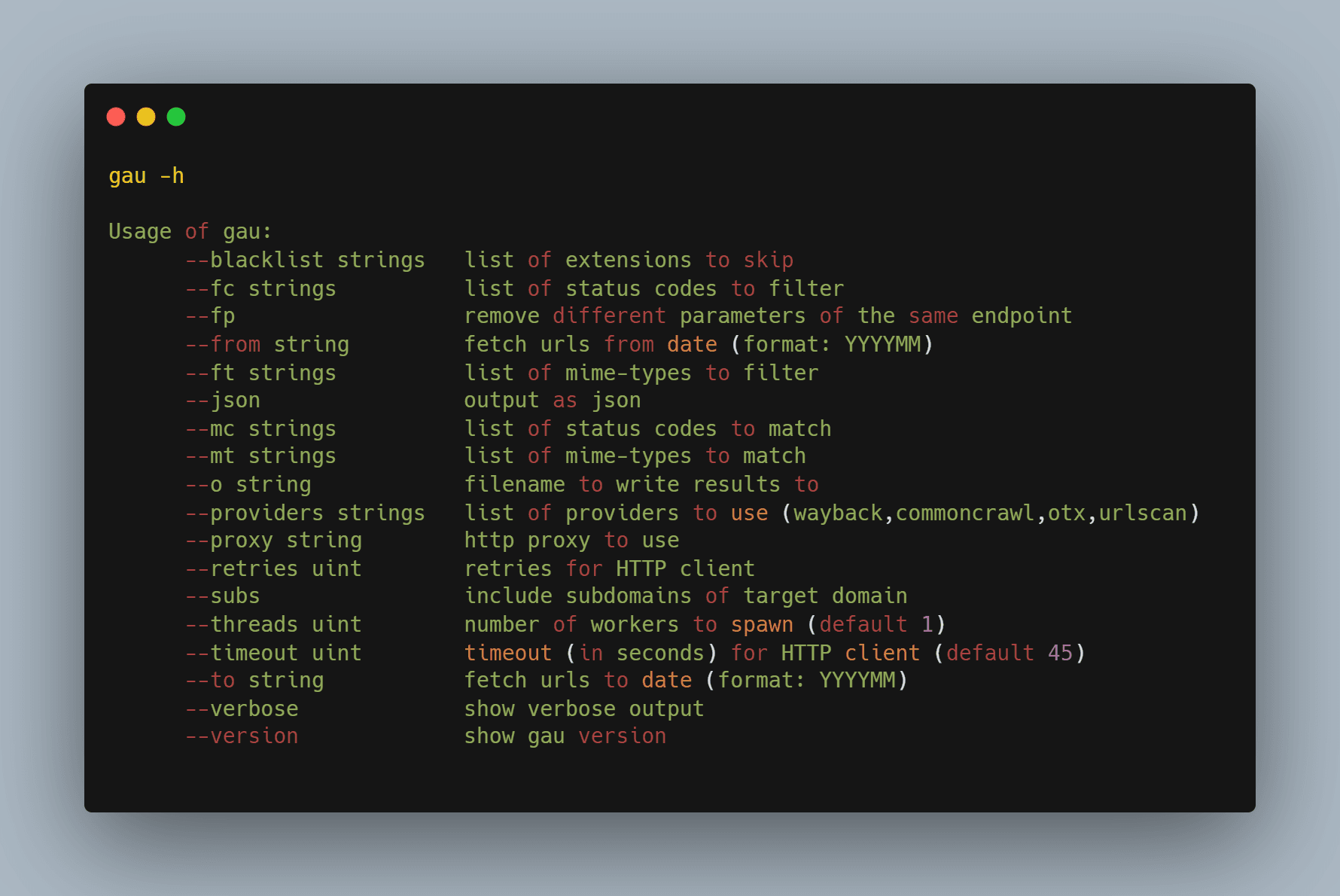Click the 'show gau version' description

coord(565,736)
